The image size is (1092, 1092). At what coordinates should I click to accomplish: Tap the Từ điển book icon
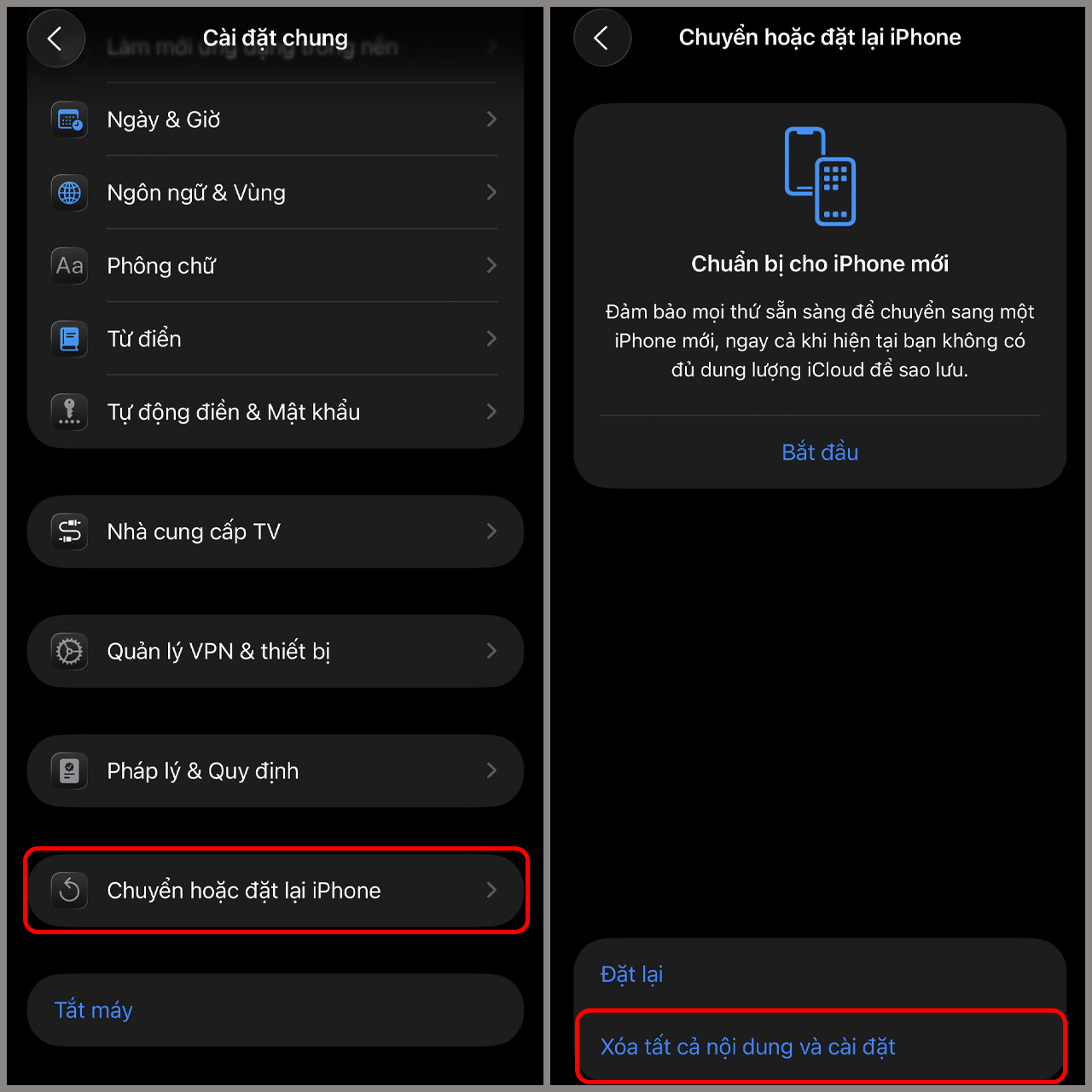tap(69, 339)
